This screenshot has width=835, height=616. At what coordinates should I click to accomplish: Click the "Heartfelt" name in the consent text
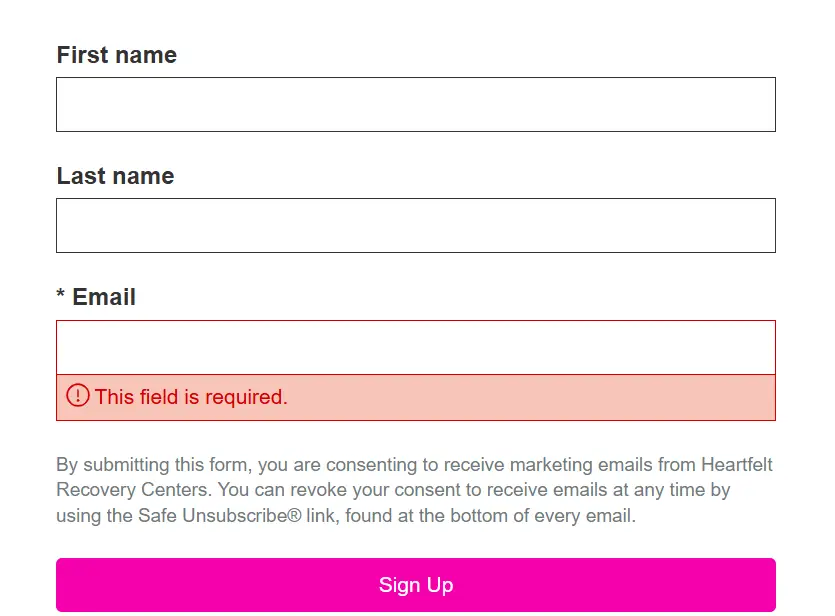tap(736, 464)
